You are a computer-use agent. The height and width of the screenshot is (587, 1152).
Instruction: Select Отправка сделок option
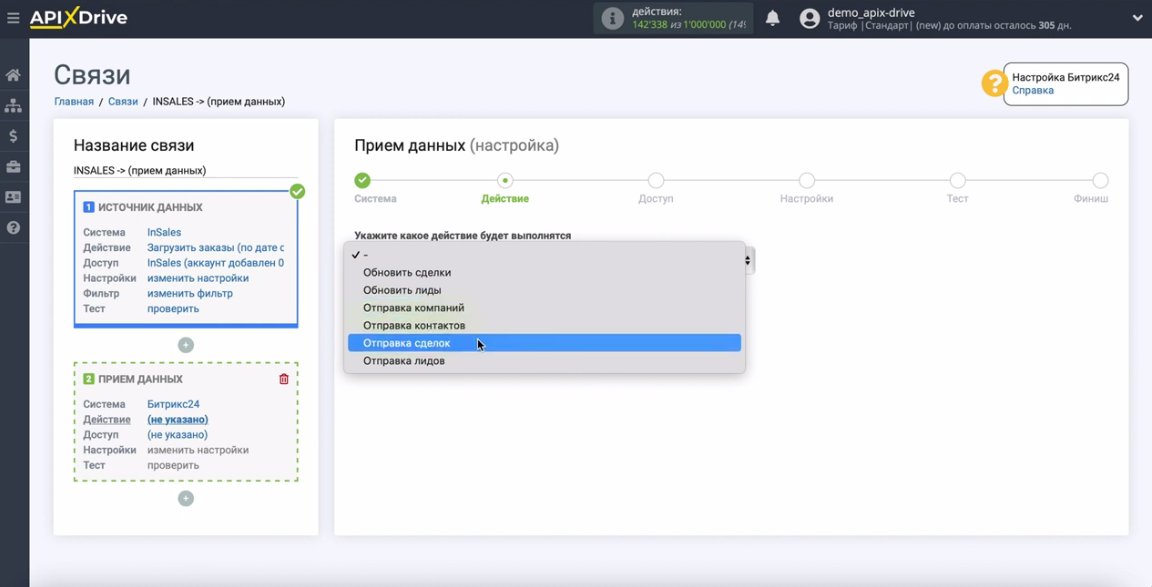[544, 343]
